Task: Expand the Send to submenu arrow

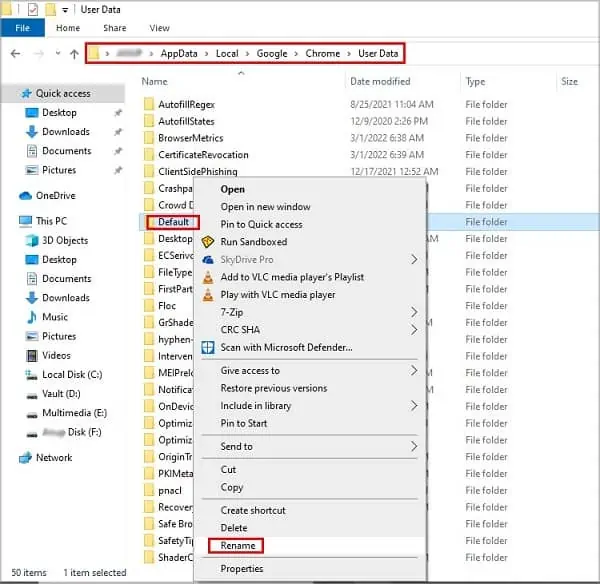Action: [x=414, y=446]
